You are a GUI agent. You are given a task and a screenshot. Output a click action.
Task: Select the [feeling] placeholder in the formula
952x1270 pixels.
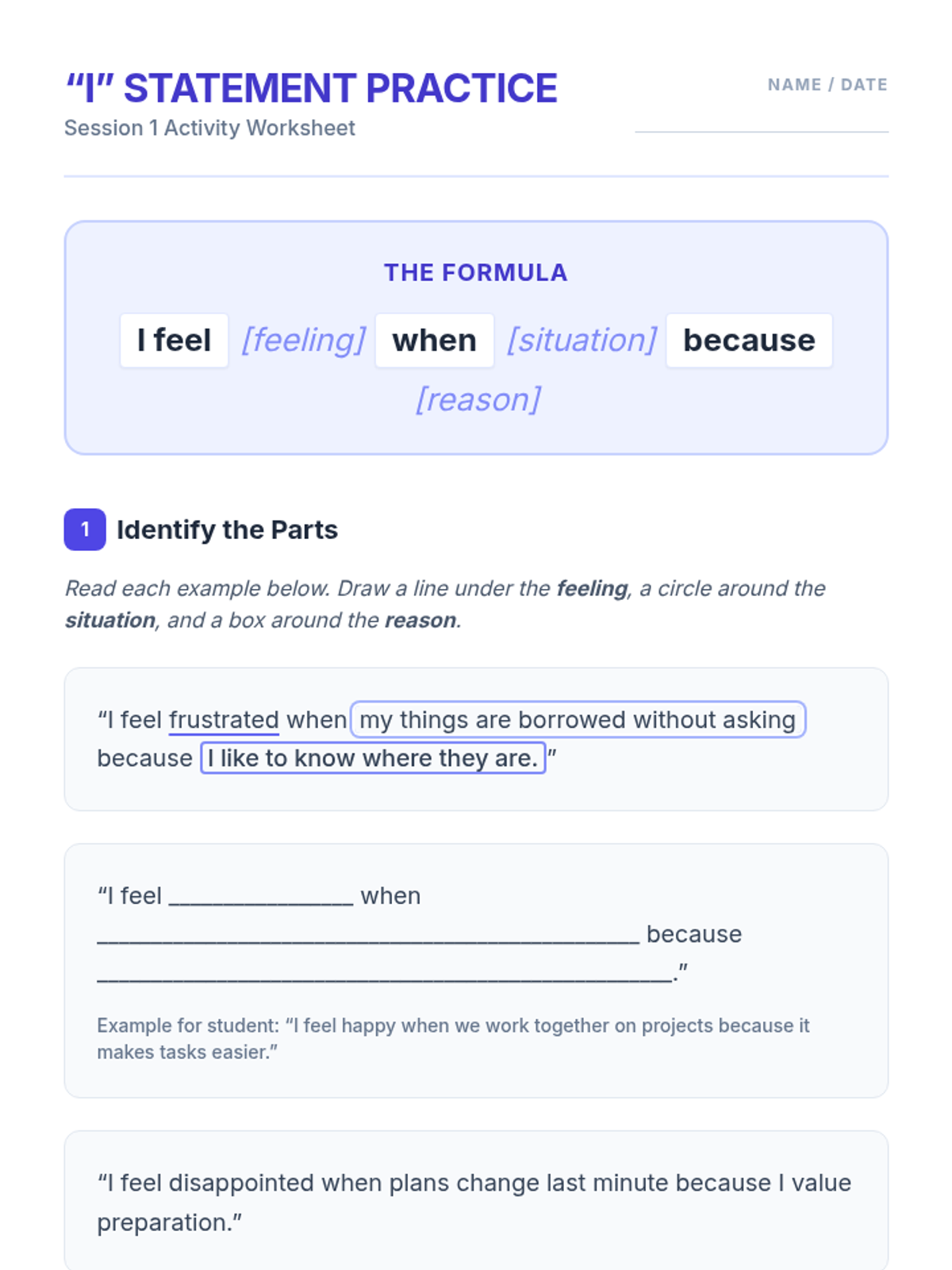(303, 341)
